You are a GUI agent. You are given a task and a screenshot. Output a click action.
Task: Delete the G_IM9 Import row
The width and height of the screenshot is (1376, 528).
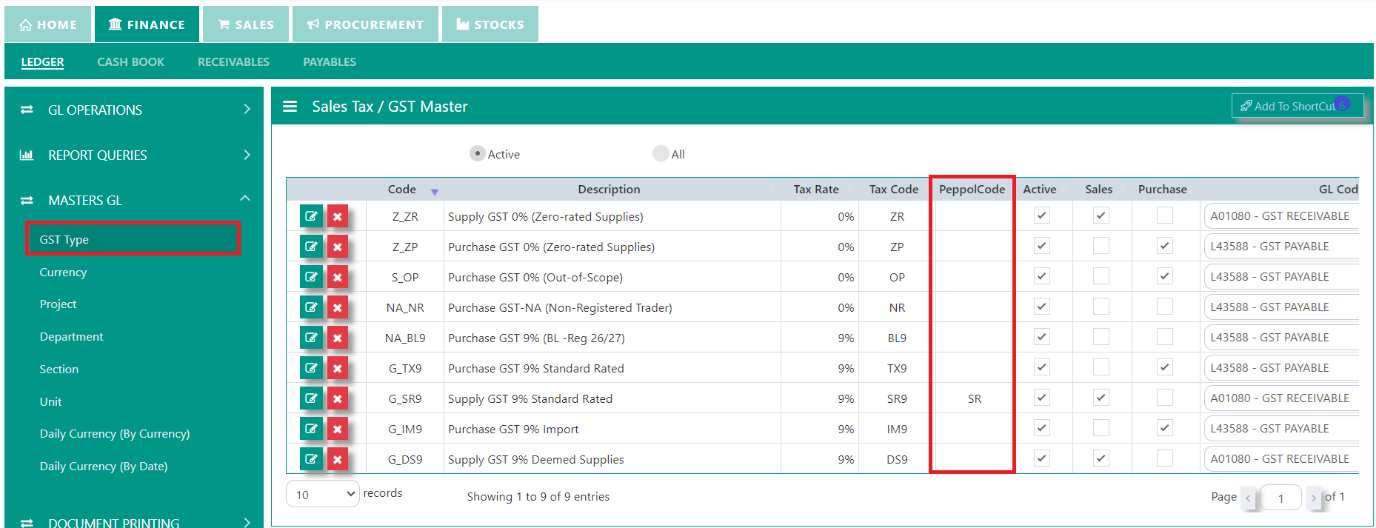(x=338, y=429)
